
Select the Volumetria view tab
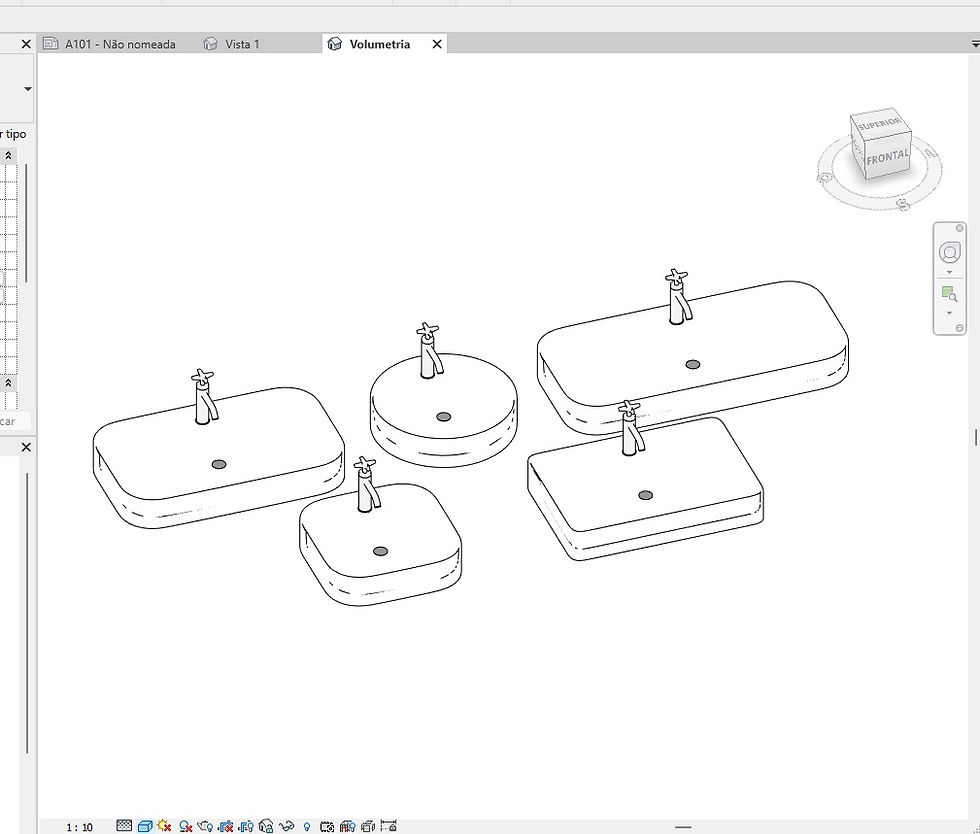pyautogui.click(x=379, y=44)
